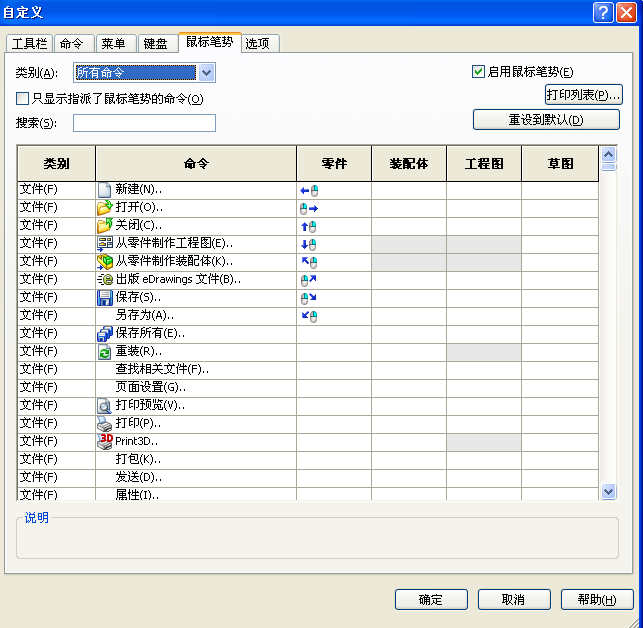
Task: Toggle 启用鼠标笔势 checkbox
Action: coord(478,72)
